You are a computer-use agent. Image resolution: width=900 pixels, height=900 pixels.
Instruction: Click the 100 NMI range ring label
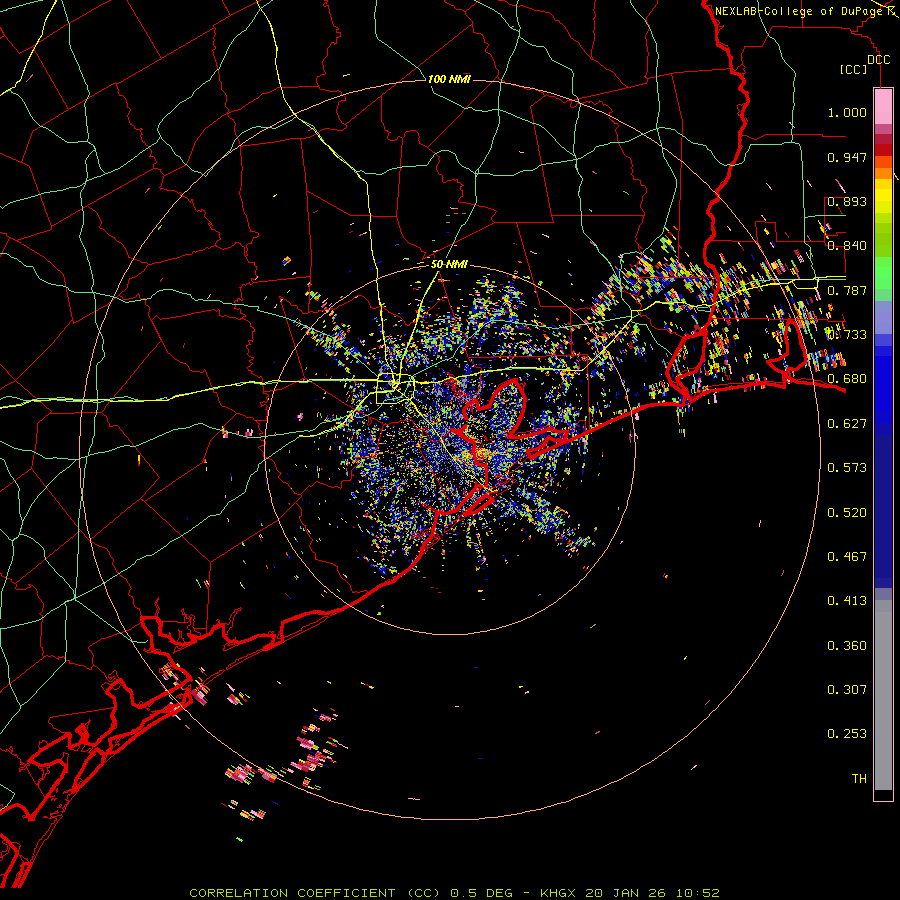pyautogui.click(x=449, y=79)
